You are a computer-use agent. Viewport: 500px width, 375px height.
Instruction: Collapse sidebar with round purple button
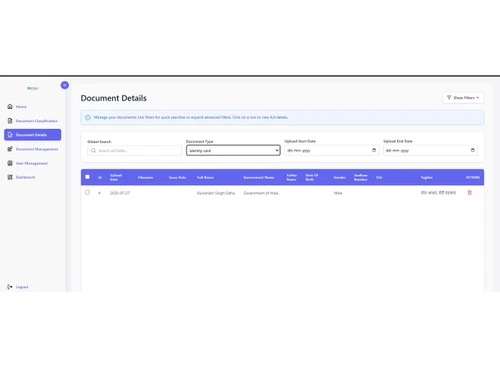65,85
